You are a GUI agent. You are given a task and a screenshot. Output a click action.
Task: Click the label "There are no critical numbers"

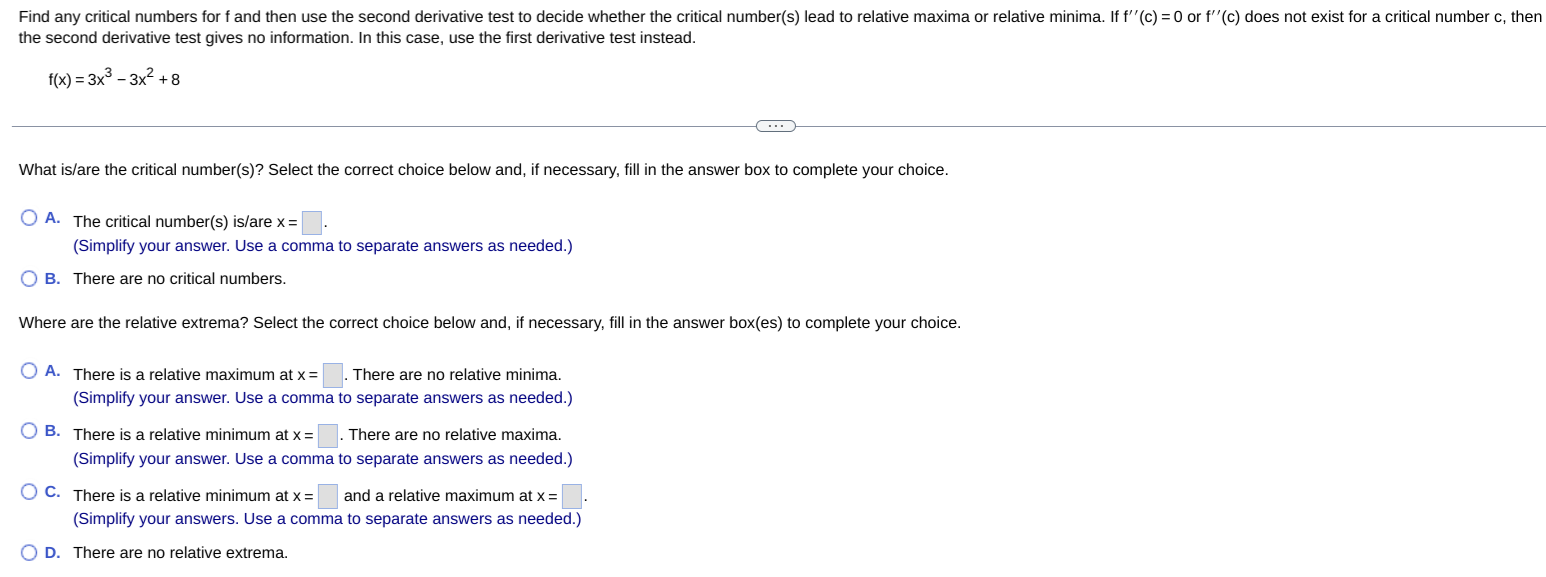click(178, 278)
